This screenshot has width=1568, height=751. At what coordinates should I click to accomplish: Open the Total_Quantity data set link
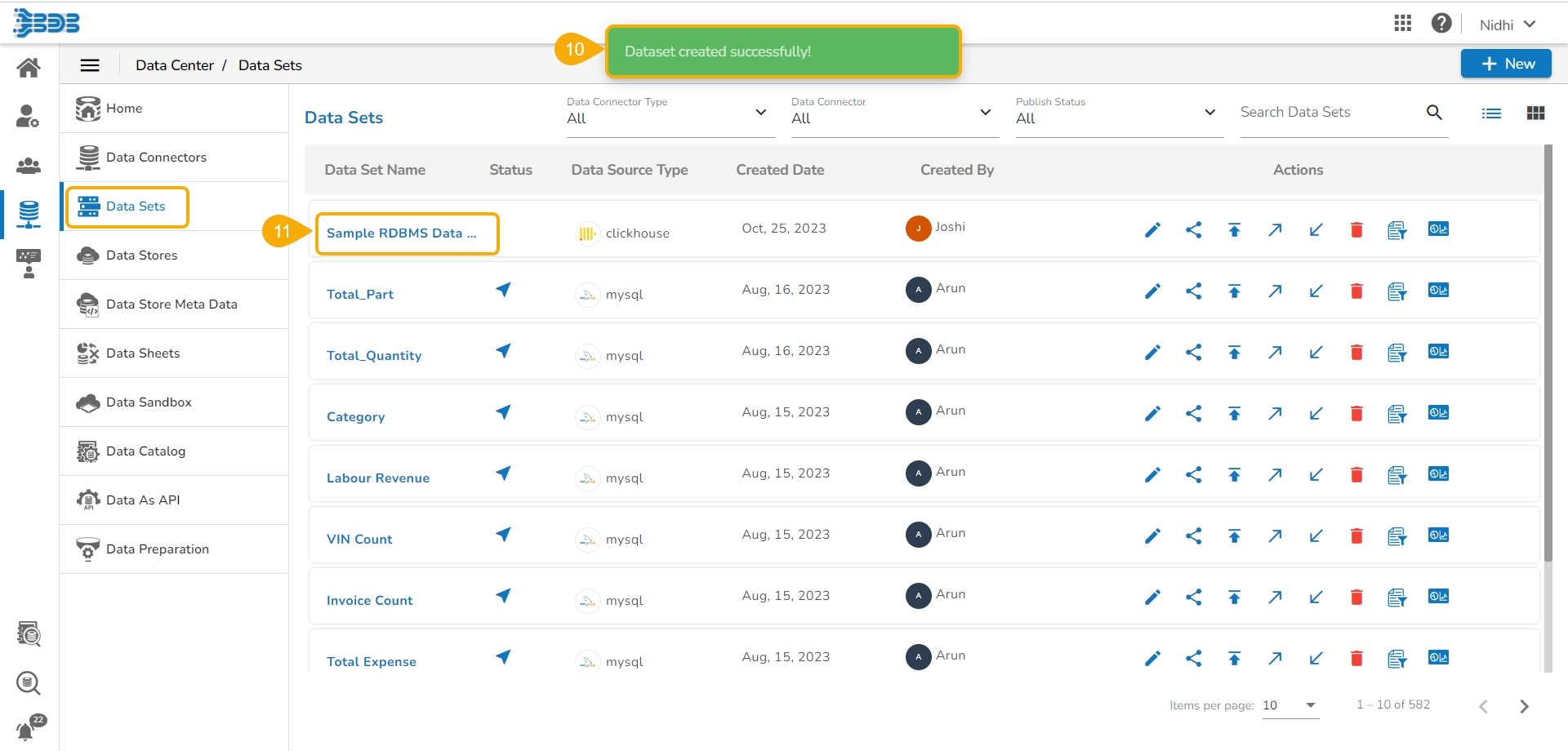point(374,356)
